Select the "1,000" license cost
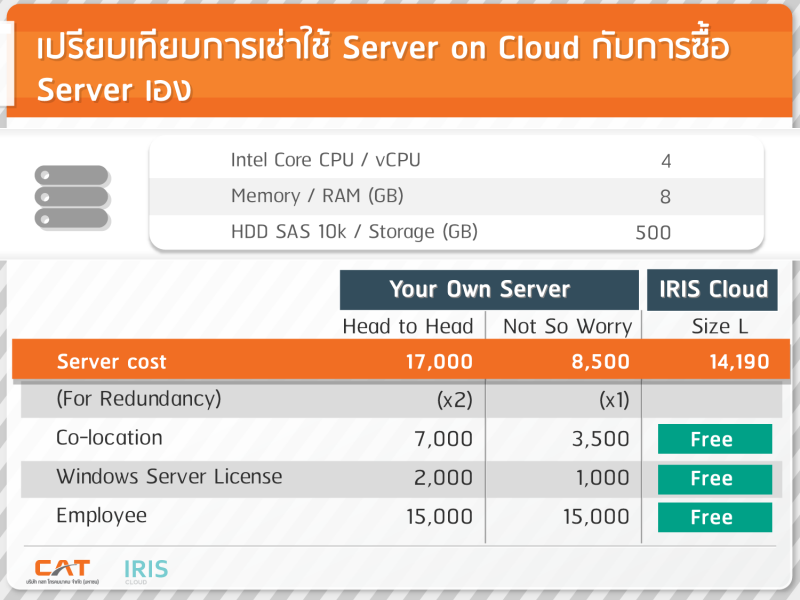Screen dimensions: 800x600 click(x=603, y=478)
